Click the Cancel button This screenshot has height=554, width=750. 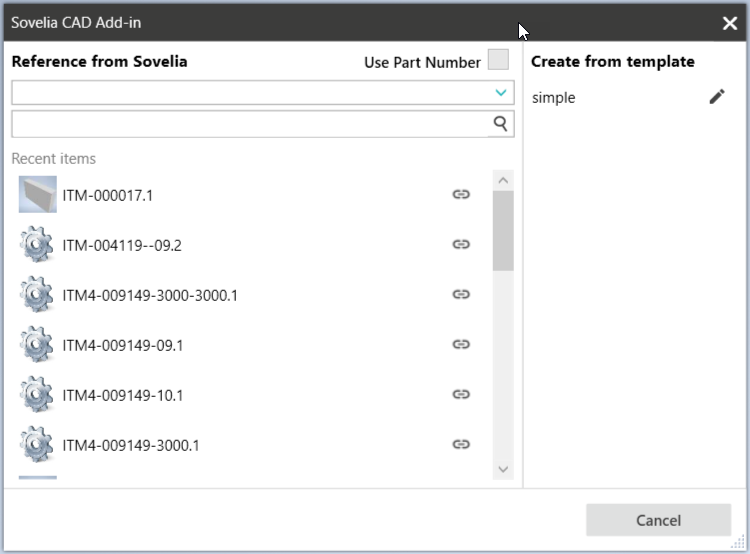pos(658,520)
